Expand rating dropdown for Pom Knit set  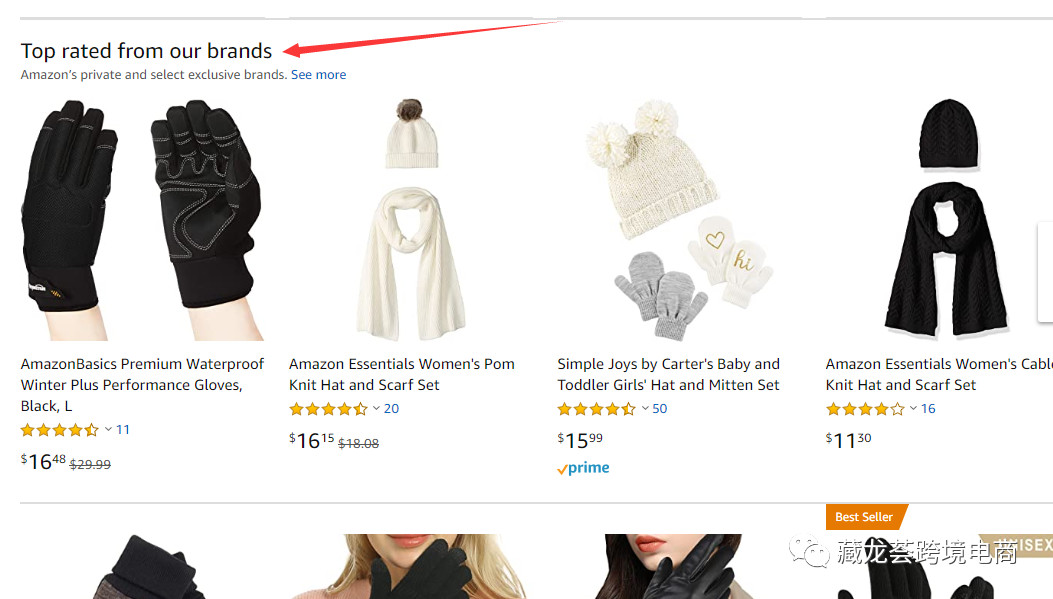[376, 409]
